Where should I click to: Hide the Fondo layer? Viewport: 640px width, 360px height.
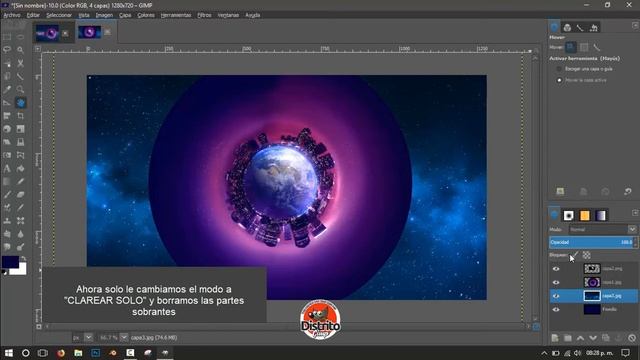(x=556, y=309)
